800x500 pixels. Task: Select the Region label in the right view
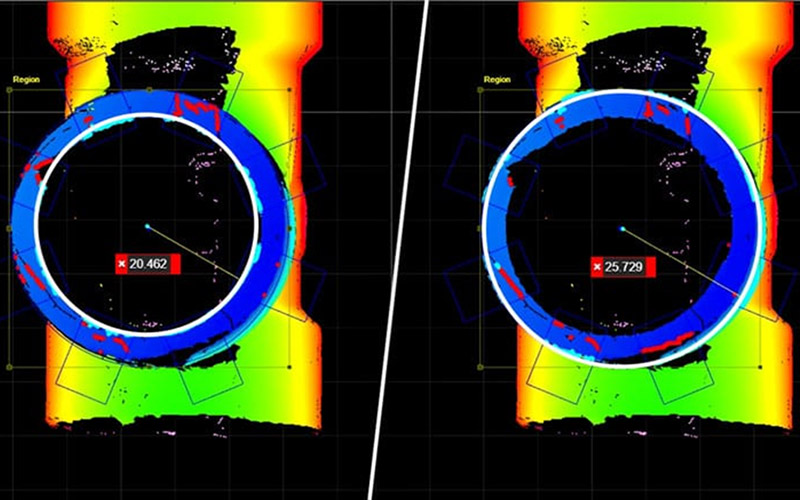tap(497, 78)
